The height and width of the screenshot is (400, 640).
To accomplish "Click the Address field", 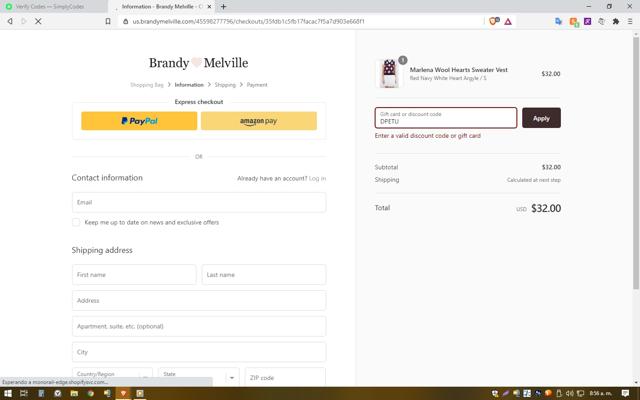I will click(x=199, y=300).
